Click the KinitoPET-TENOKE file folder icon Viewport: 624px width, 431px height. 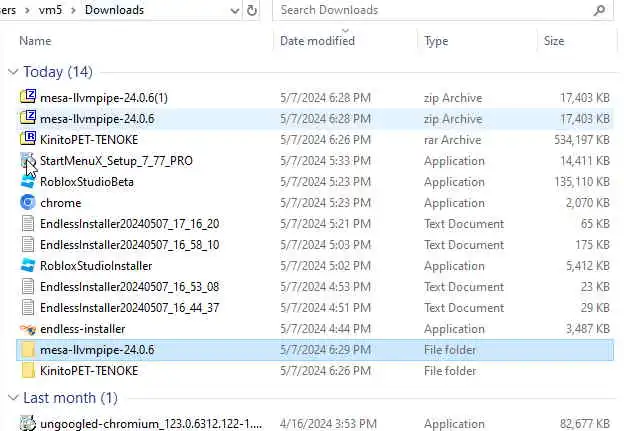point(28,371)
